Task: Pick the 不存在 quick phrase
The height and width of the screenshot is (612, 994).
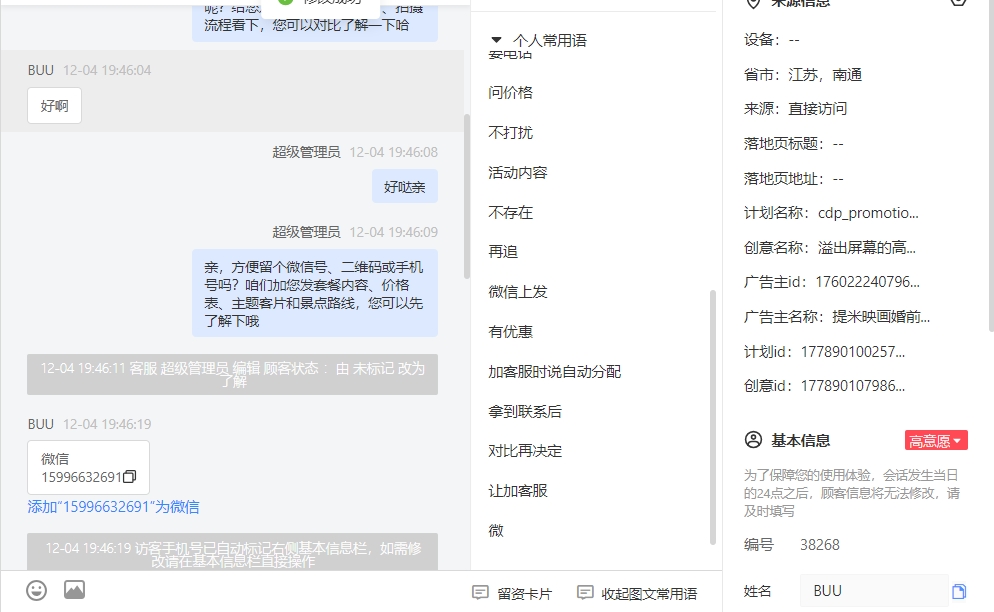Action: (x=510, y=212)
